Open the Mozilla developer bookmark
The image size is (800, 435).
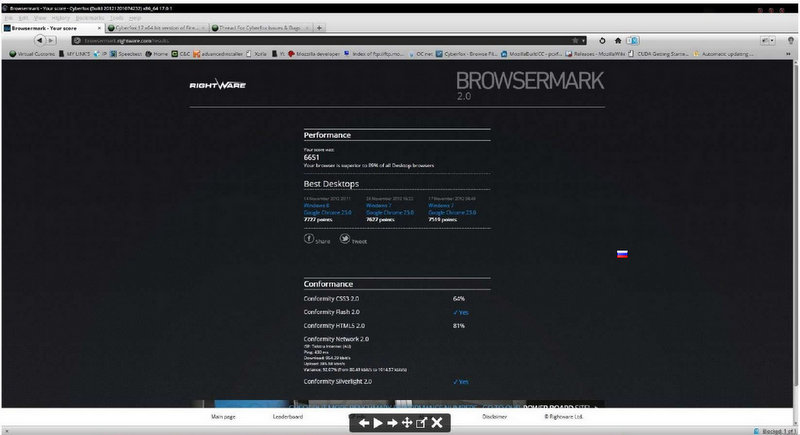tap(314, 54)
